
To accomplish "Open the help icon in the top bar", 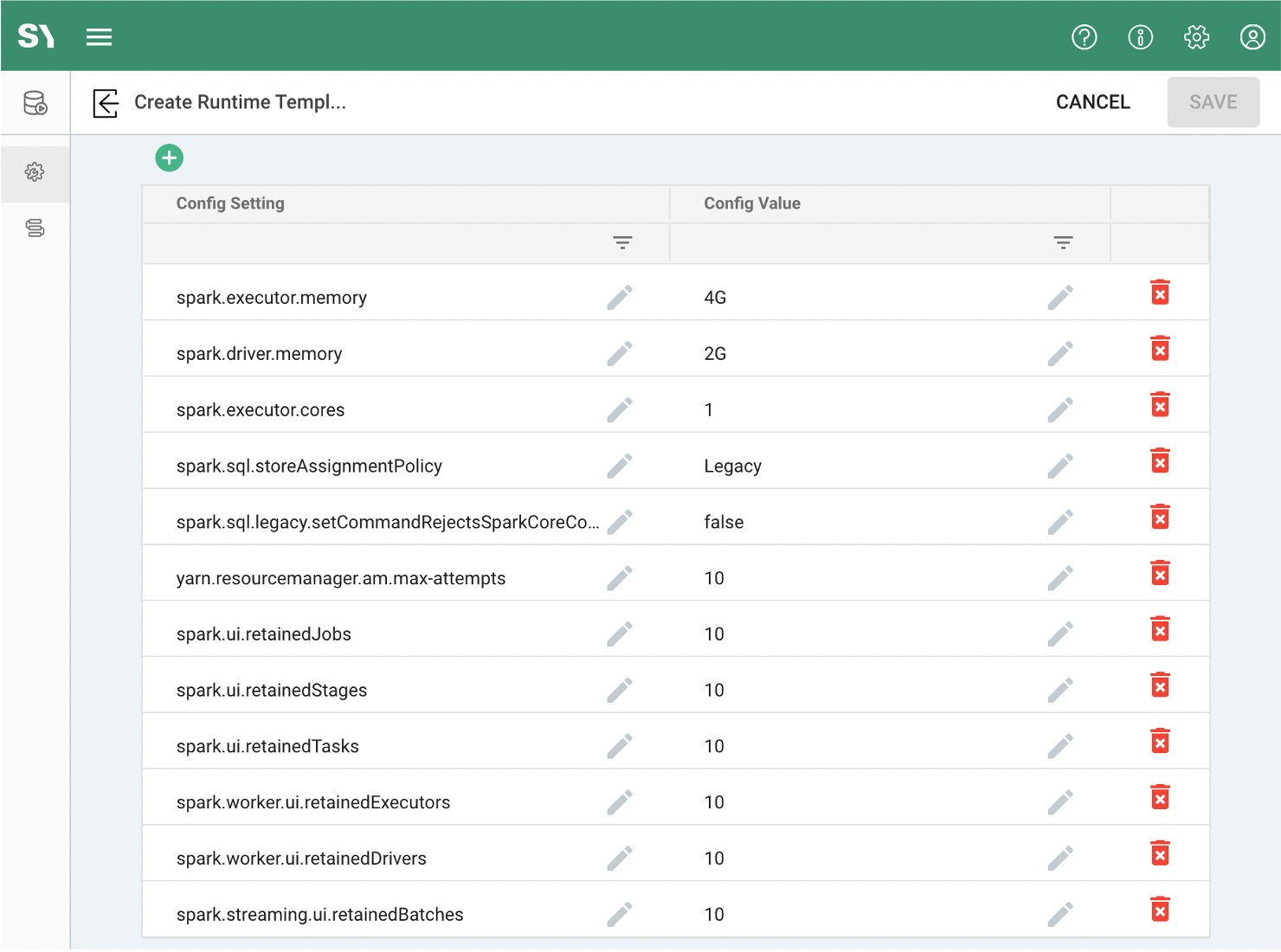I will point(1084,37).
